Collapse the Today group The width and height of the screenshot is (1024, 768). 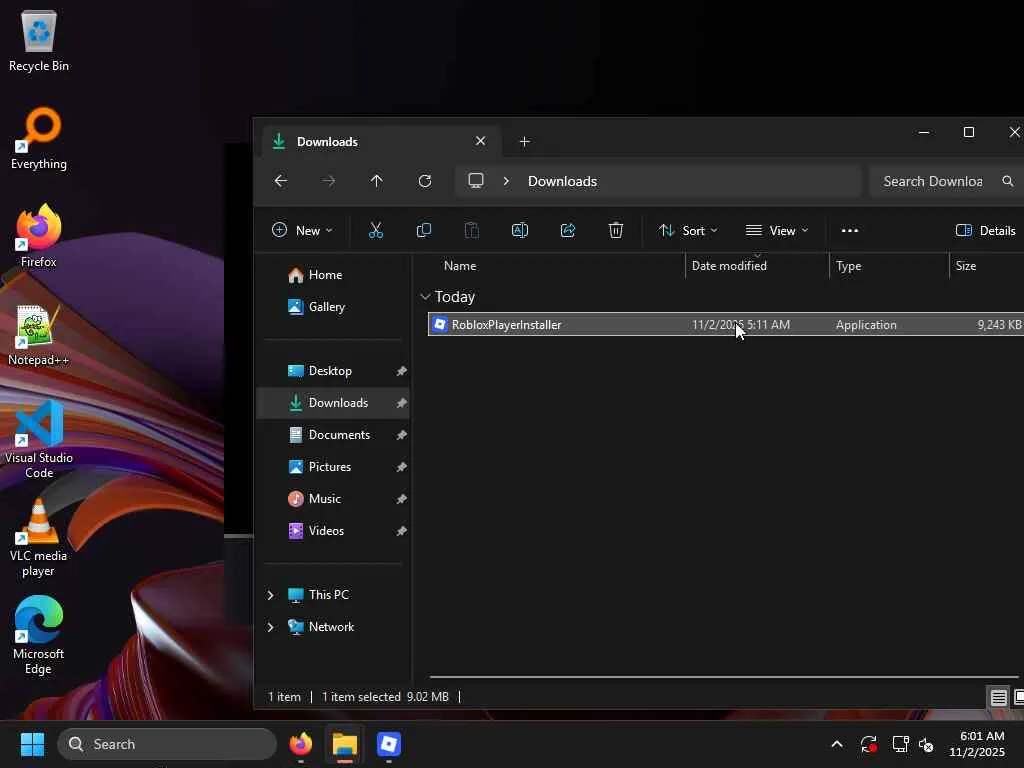(426, 297)
